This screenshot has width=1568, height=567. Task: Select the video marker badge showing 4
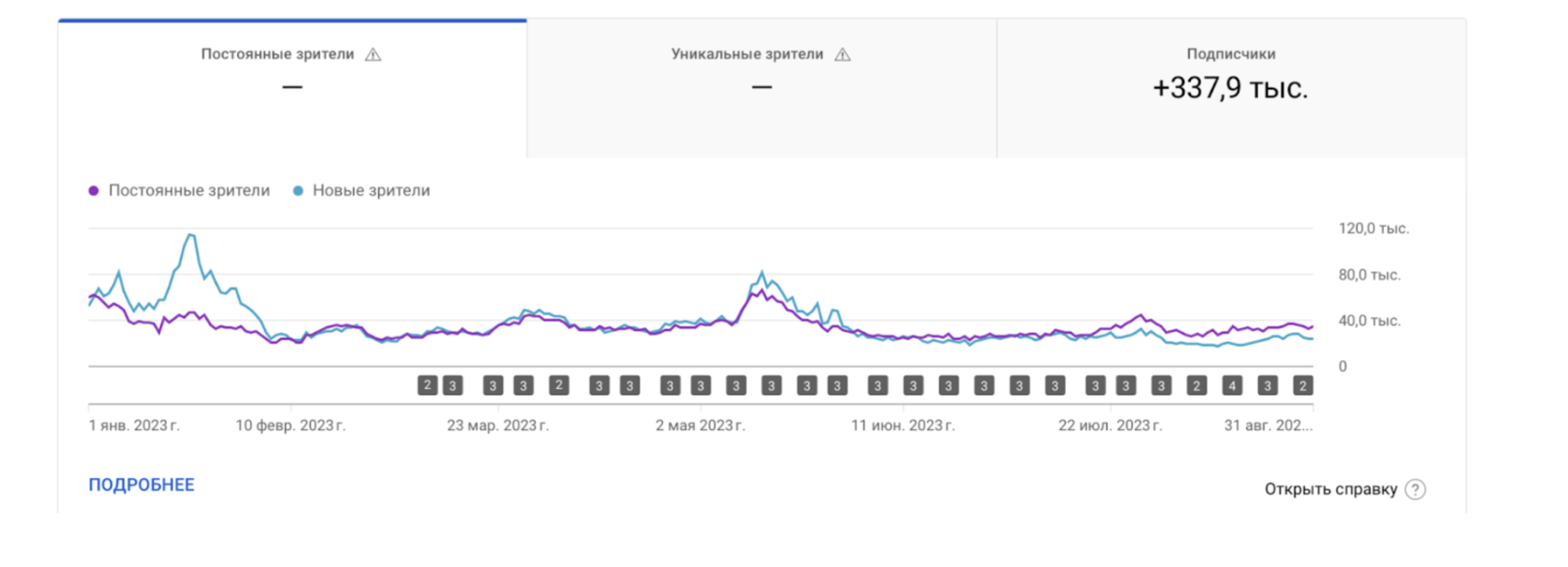pyautogui.click(x=1232, y=385)
